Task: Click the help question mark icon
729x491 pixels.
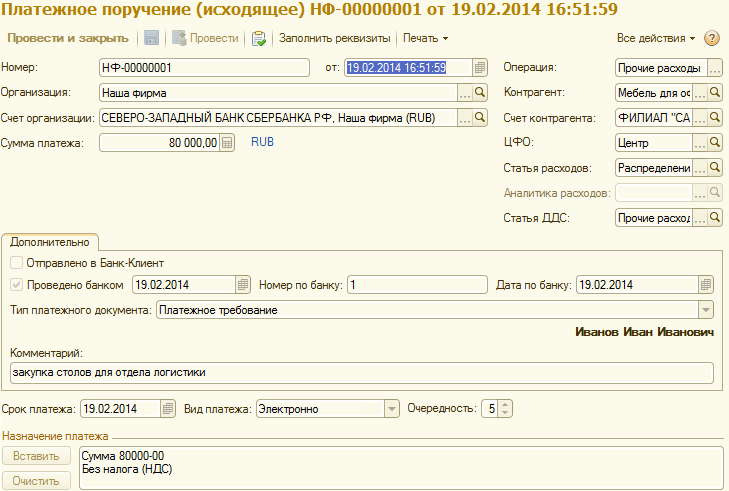Action: point(712,38)
